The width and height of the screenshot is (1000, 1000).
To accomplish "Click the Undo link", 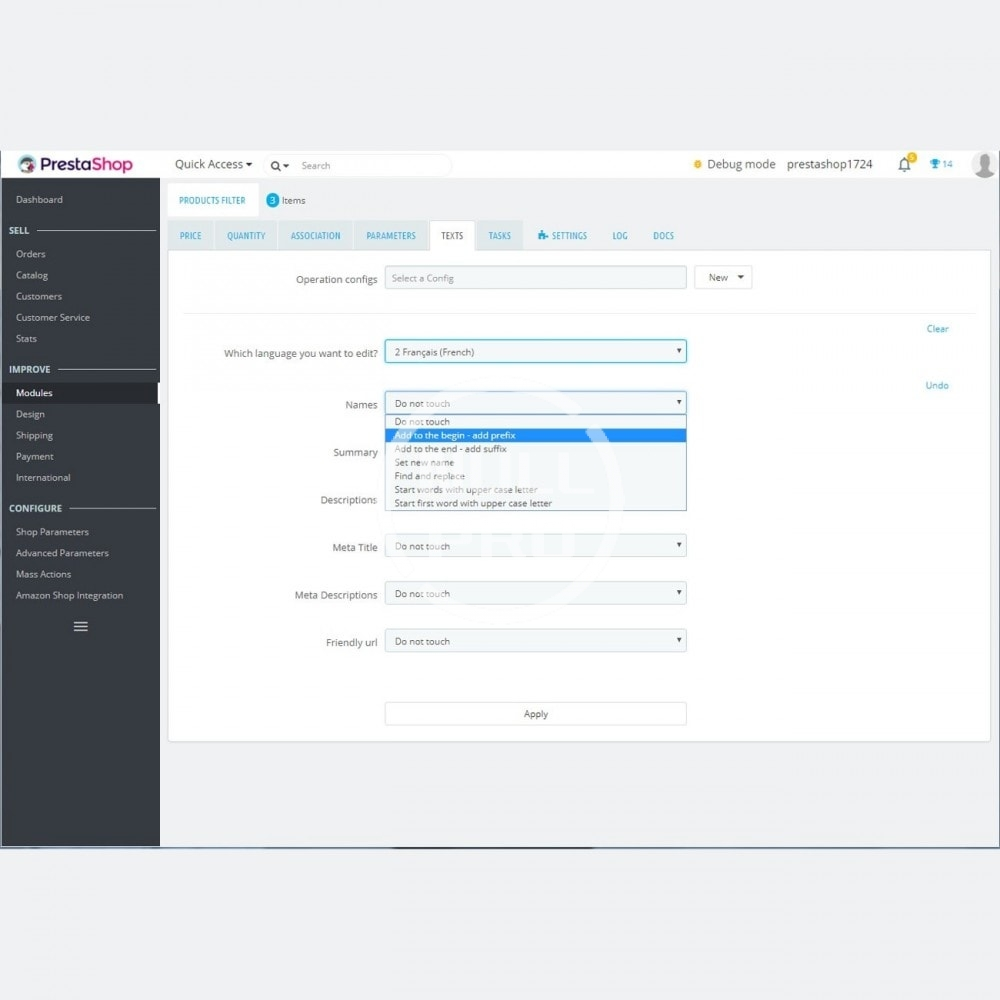I will click(937, 385).
